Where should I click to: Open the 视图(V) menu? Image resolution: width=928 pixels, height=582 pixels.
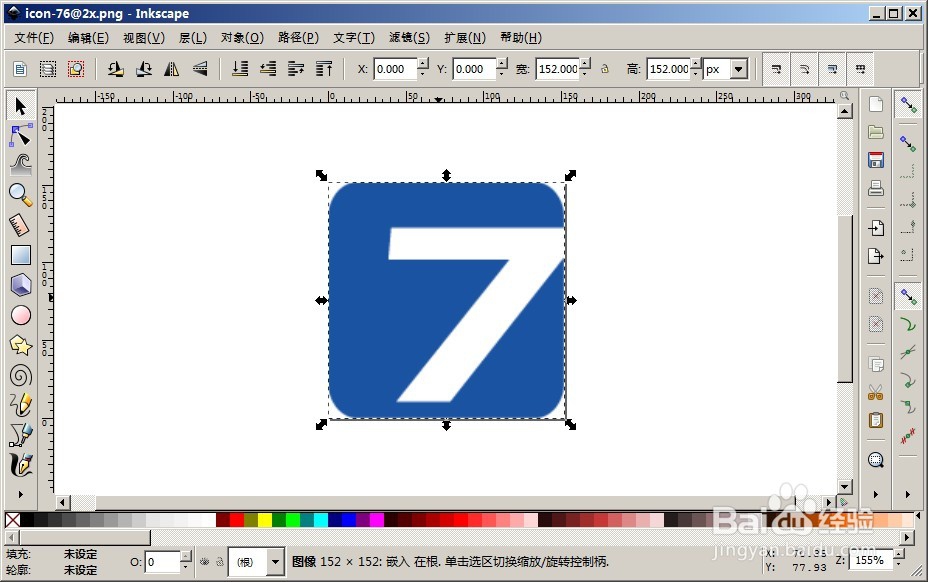pyautogui.click(x=144, y=38)
